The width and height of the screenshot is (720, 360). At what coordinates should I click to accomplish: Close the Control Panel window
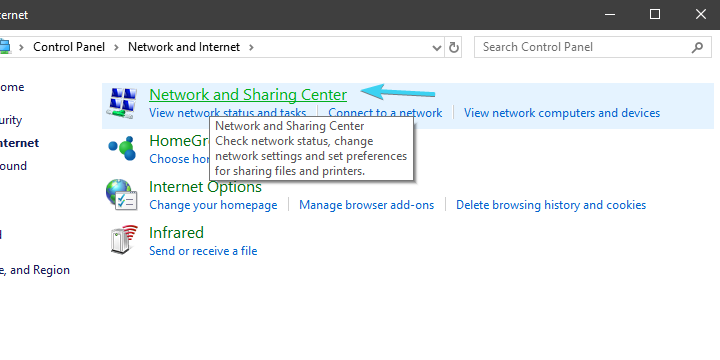coord(700,15)
